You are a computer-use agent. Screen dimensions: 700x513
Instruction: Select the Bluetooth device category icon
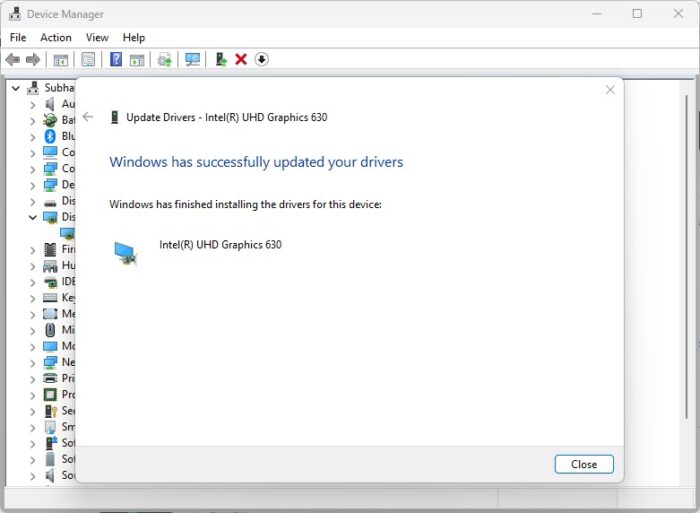point(50,136)
